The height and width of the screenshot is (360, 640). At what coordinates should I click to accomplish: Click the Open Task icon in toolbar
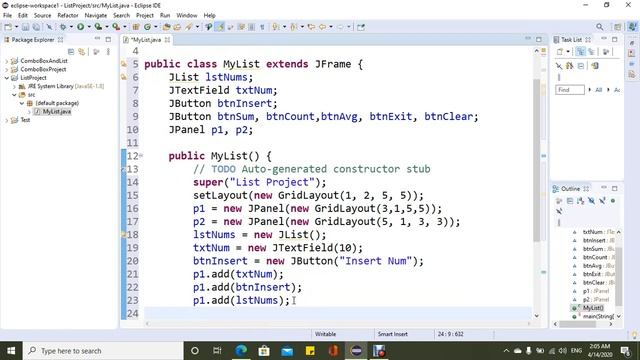(177, 27)
